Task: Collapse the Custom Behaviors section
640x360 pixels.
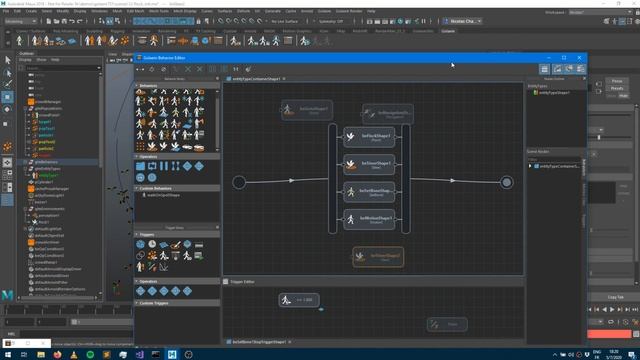Action: point(137,188)
